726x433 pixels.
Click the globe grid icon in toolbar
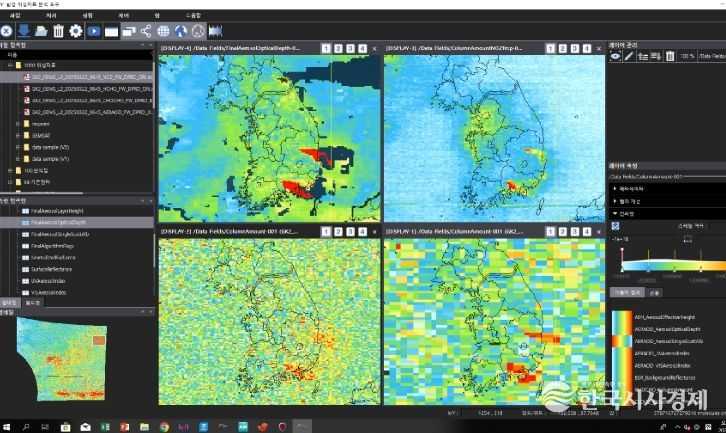[x=165, y=30]
